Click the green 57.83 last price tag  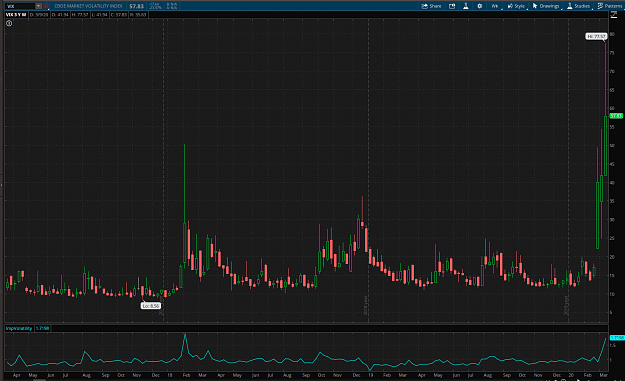pos(616,116)
